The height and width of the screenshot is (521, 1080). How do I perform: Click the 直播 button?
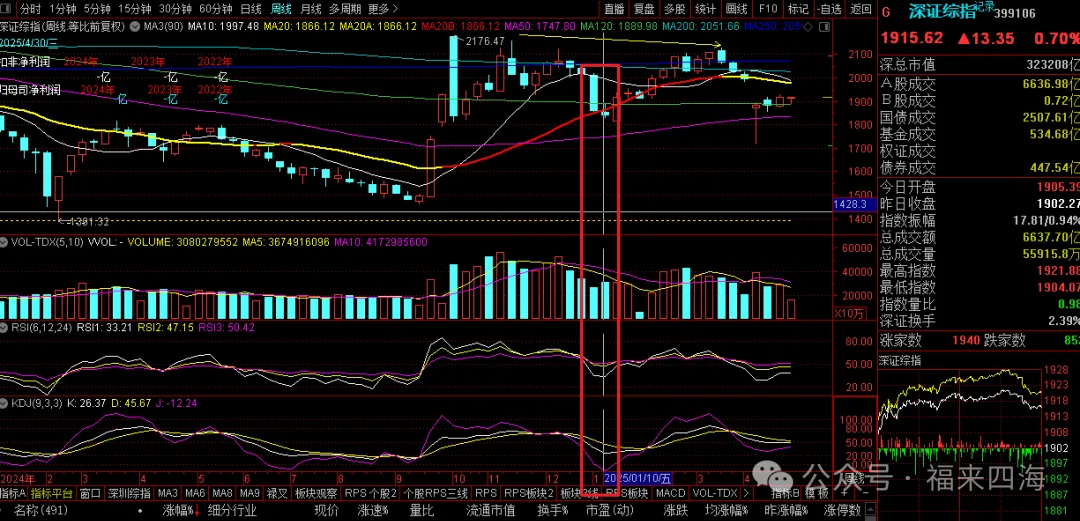[x=614, y=10]
